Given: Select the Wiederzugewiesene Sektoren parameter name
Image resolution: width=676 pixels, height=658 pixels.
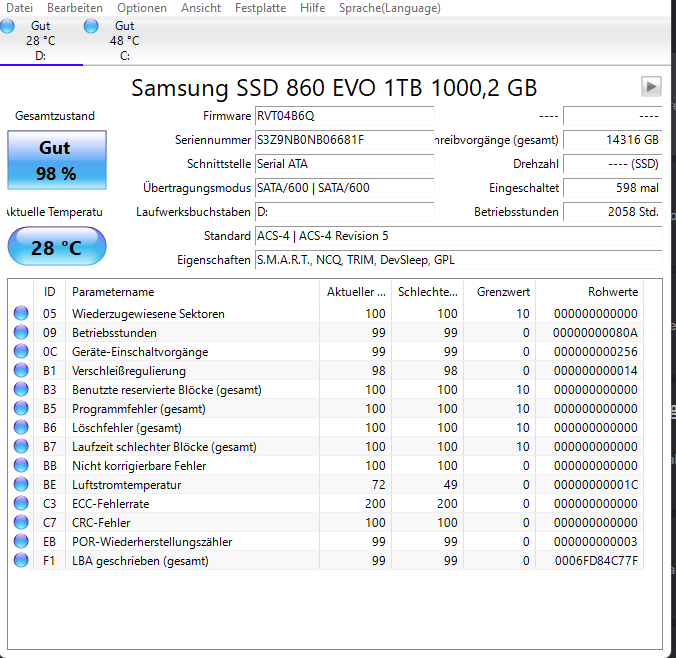Looking at the screenshot, I should [148, 314].
